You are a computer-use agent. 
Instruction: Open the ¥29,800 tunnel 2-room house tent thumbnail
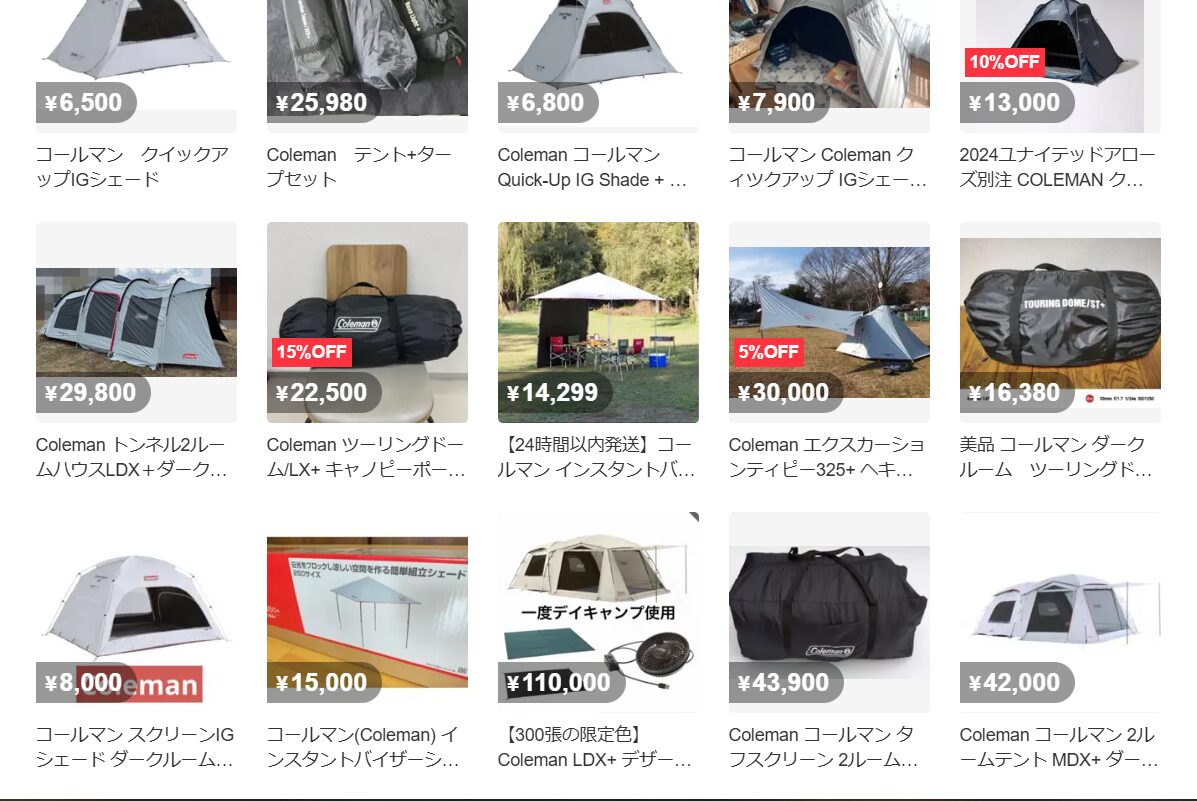tap(136, 322)
